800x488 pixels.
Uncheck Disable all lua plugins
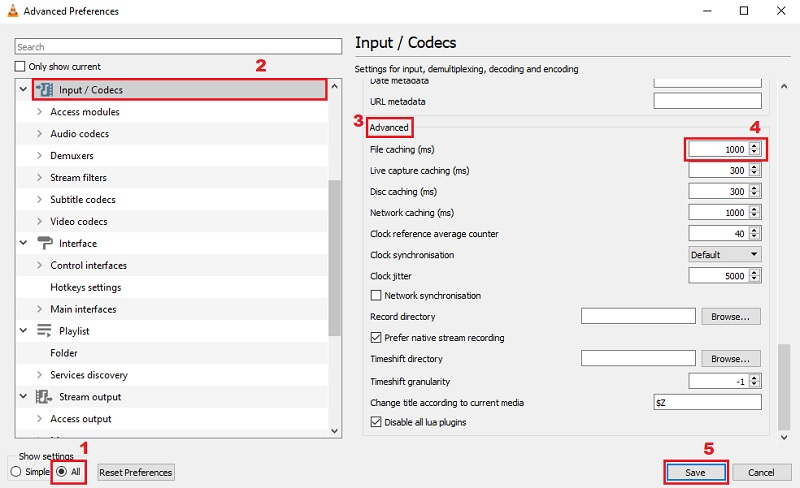coord(376,422)
